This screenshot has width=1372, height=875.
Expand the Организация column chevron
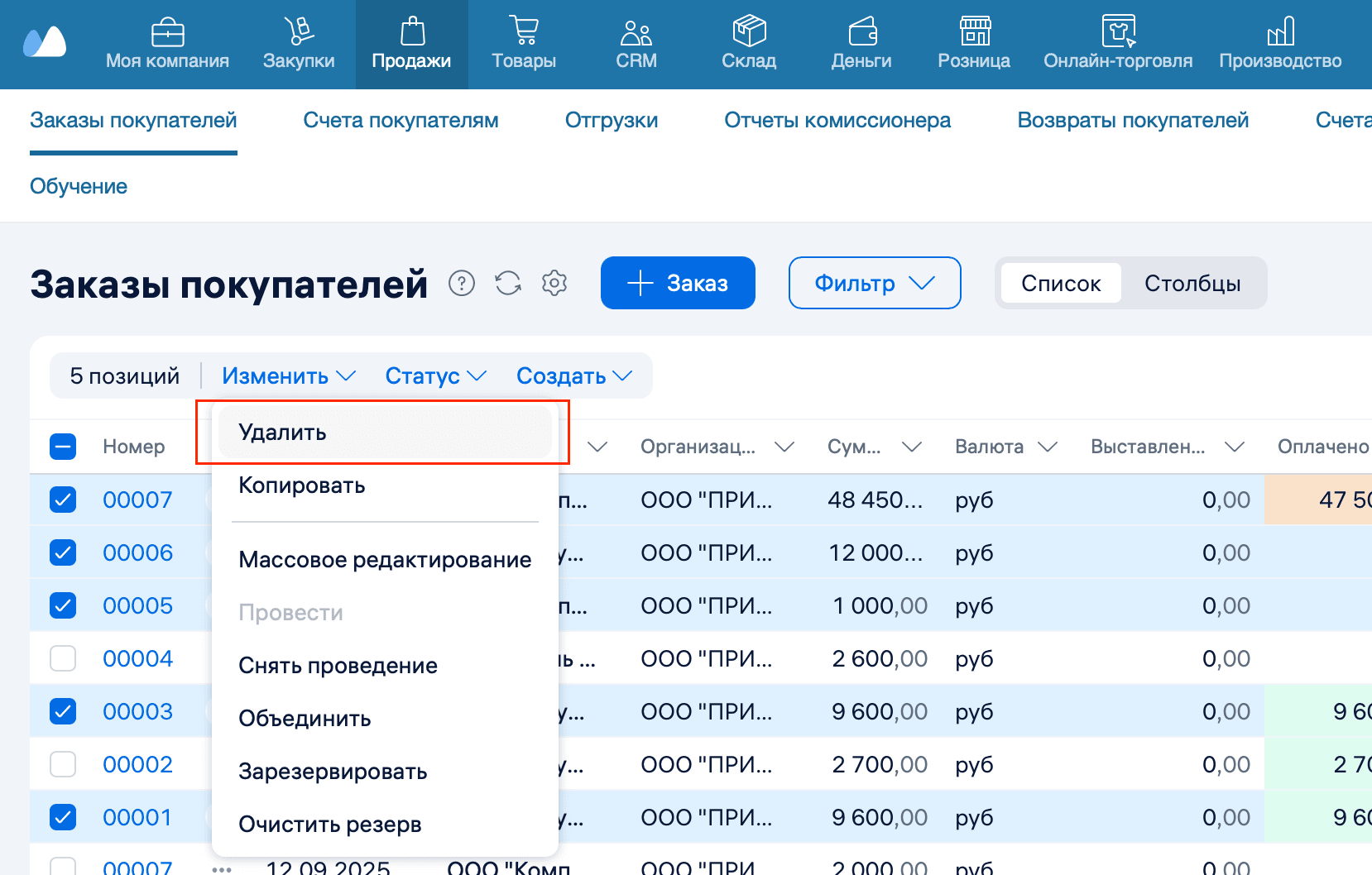(784, 447)
